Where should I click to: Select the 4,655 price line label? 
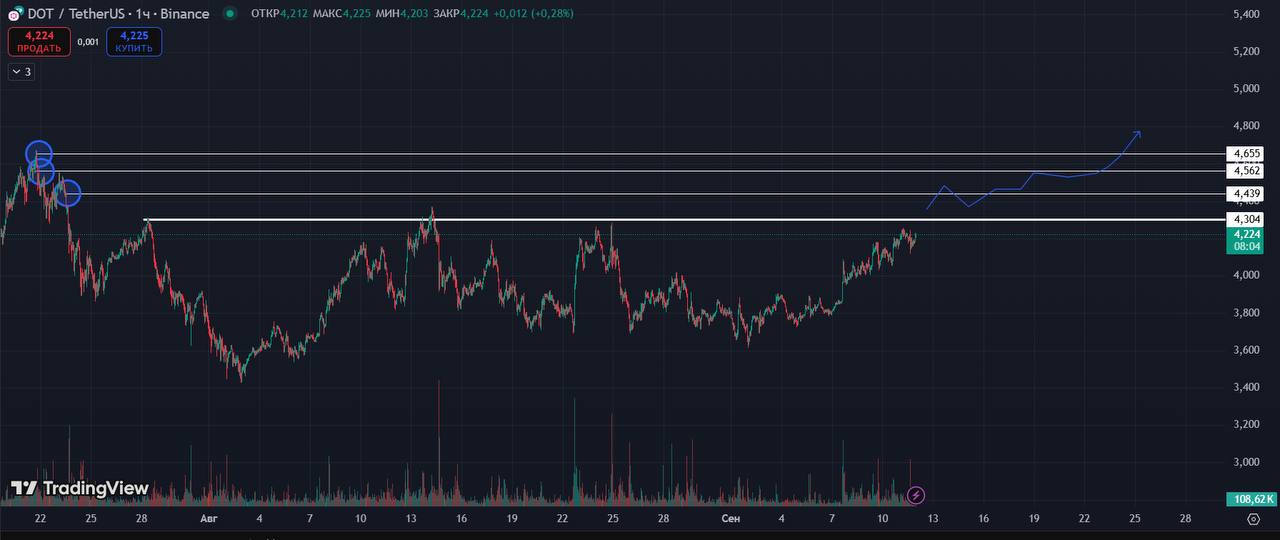pos(1247,154)
